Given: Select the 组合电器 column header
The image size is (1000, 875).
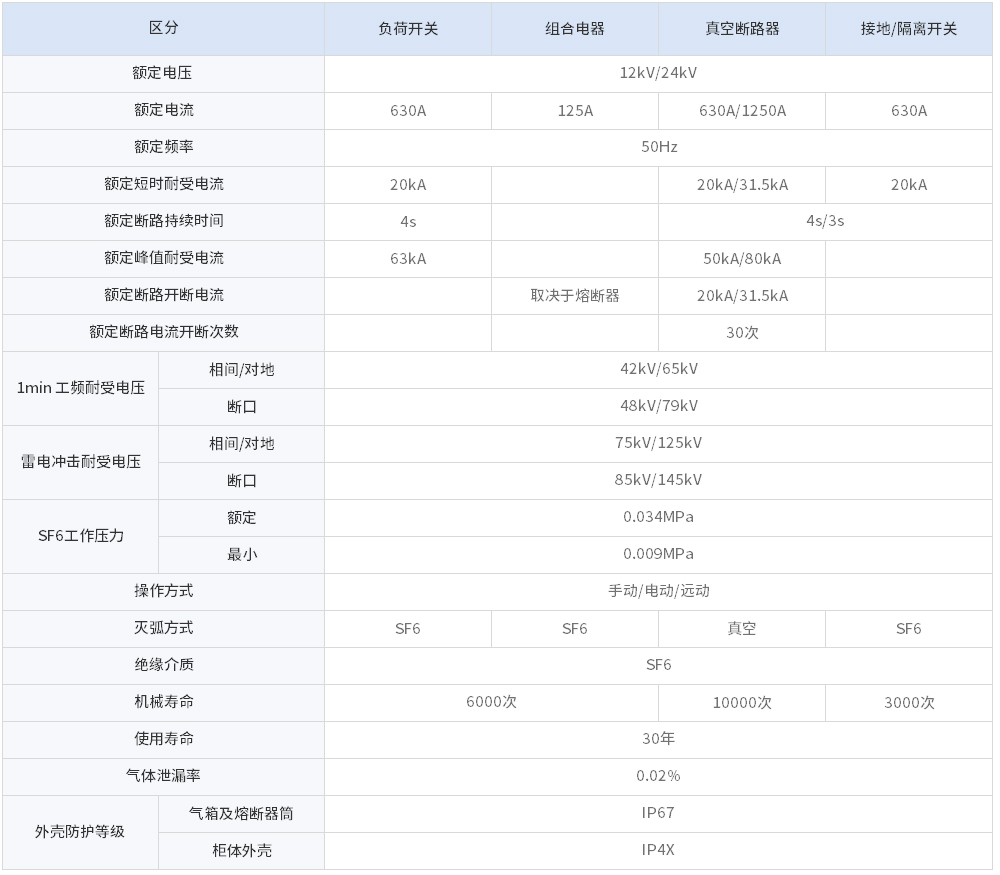Looking at the screenshot, I should pyautogui.click(x=575, y=29).
